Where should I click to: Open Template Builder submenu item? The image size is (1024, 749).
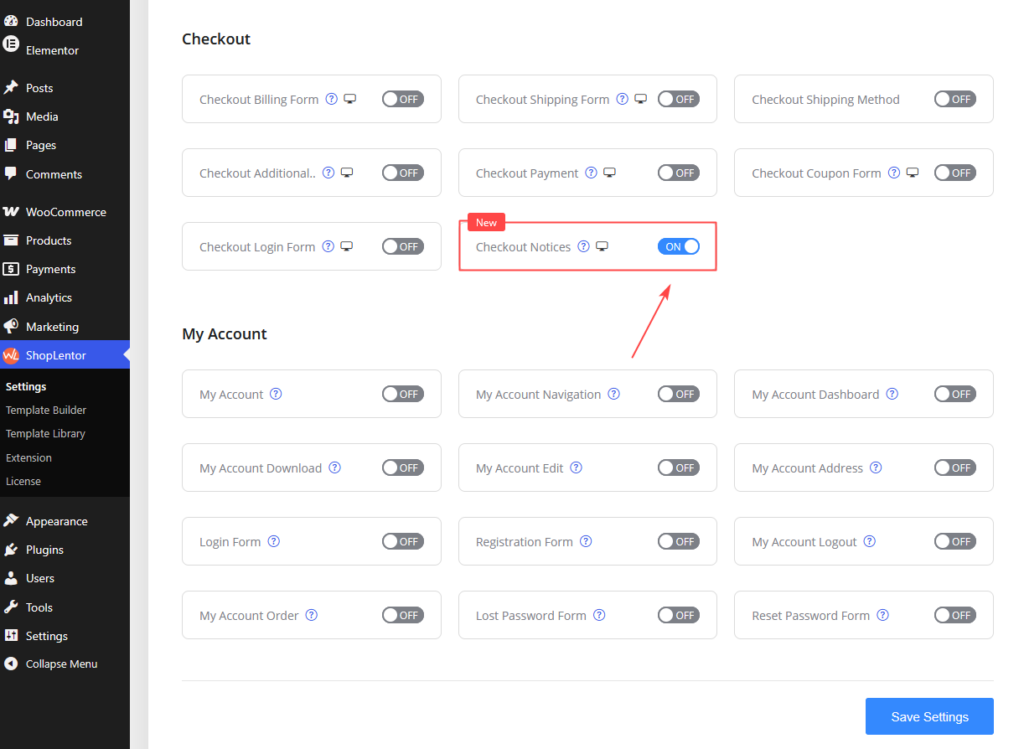pyautogui.click(x=46, y=410)
